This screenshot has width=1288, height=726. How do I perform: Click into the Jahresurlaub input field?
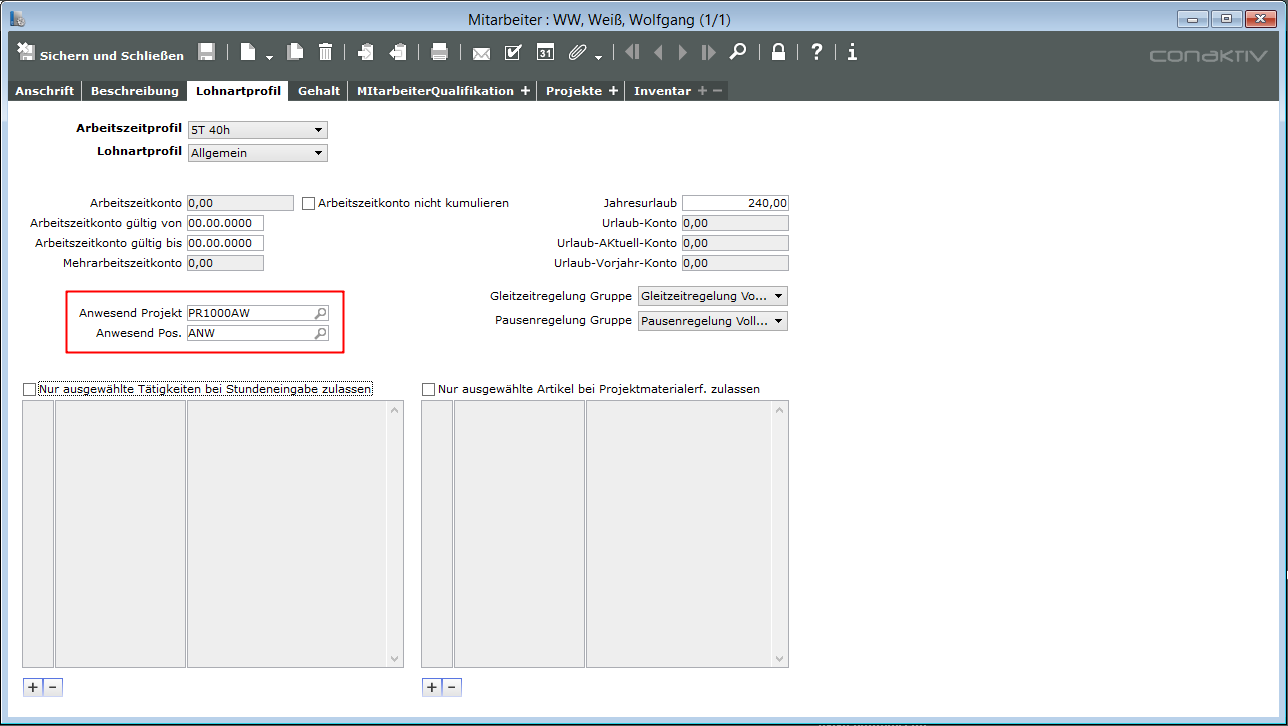[735, 203]
